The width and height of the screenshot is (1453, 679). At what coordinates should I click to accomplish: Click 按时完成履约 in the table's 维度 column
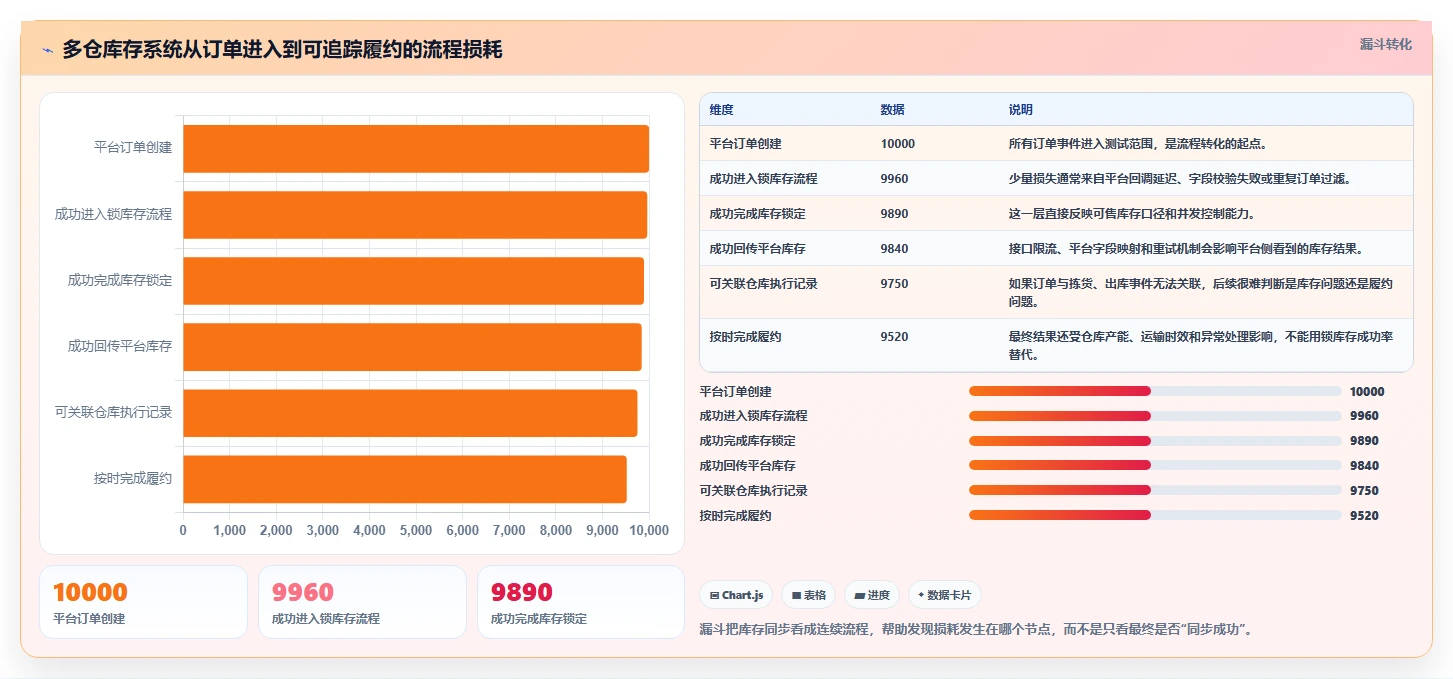(745, 337)
